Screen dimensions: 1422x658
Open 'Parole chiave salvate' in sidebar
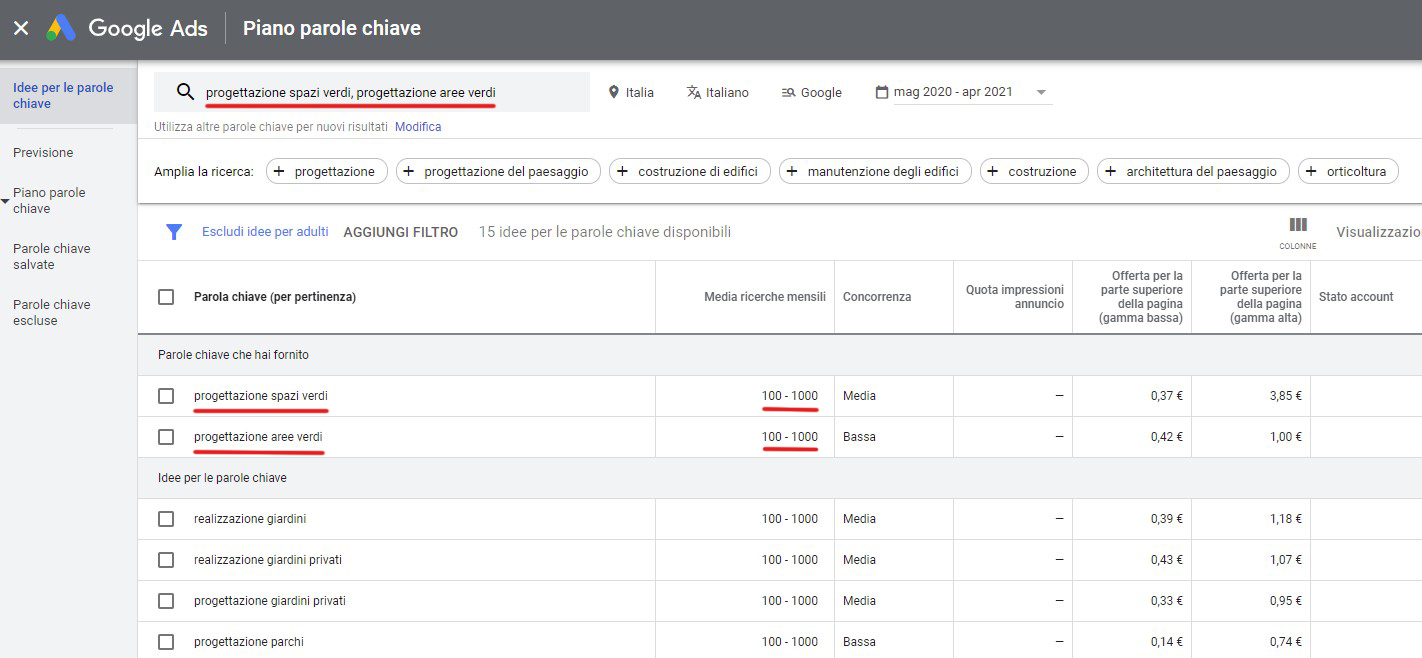(x=52, y=257)
